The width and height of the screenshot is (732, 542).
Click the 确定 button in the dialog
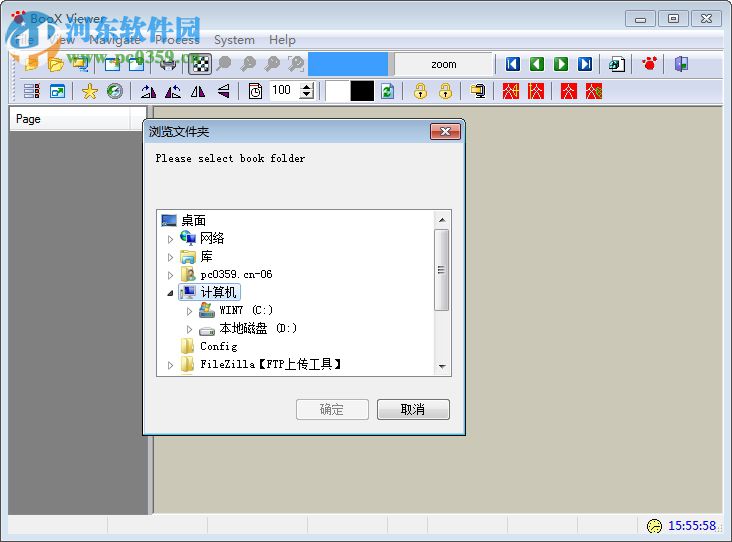[332, 409]
